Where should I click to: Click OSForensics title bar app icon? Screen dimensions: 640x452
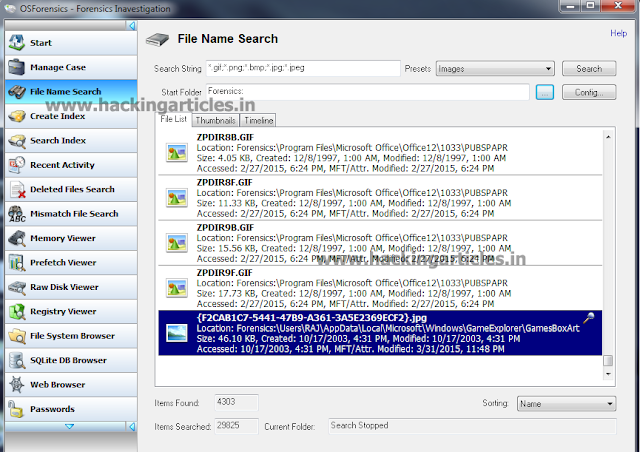(10, 8)
